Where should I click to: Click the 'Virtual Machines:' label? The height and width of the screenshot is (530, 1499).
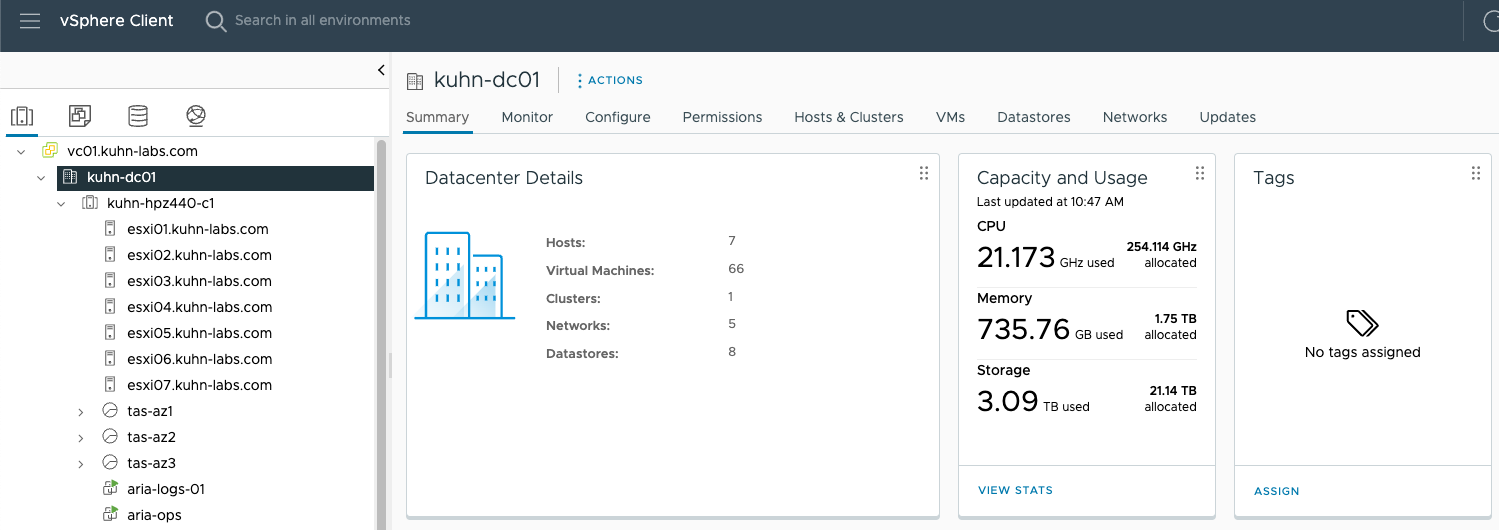click(600, 270)
